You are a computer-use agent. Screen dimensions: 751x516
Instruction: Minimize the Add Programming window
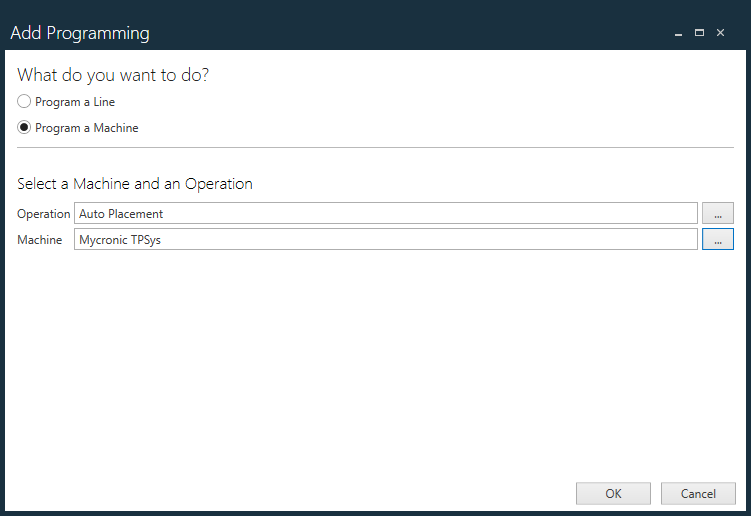tap(679, 33)
